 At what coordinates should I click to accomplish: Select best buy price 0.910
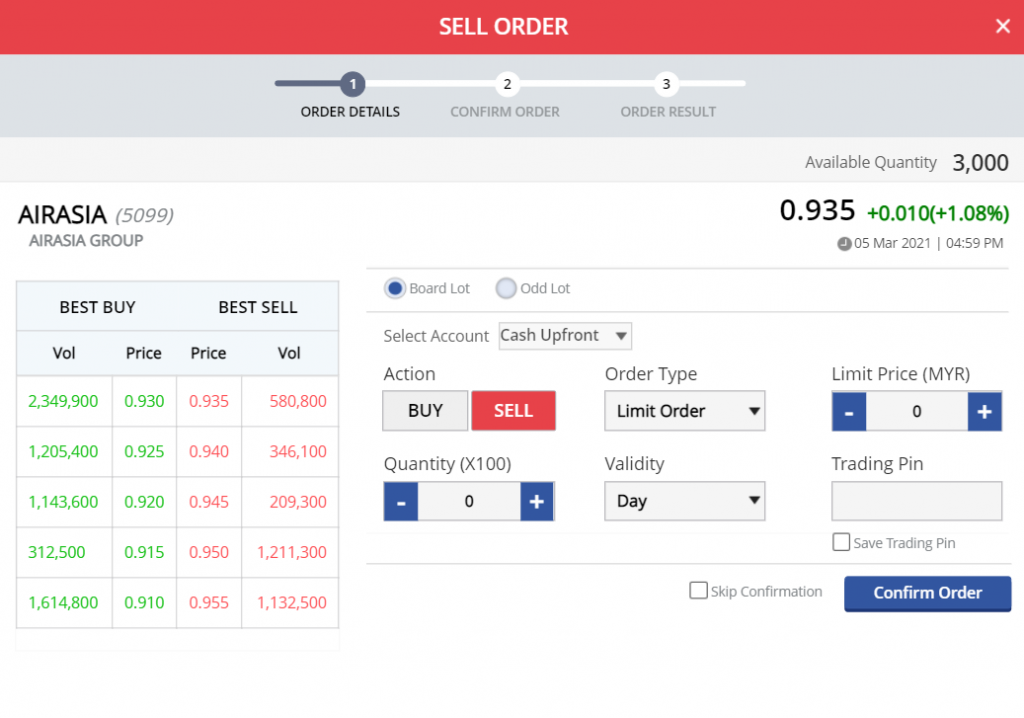(144, 602)
